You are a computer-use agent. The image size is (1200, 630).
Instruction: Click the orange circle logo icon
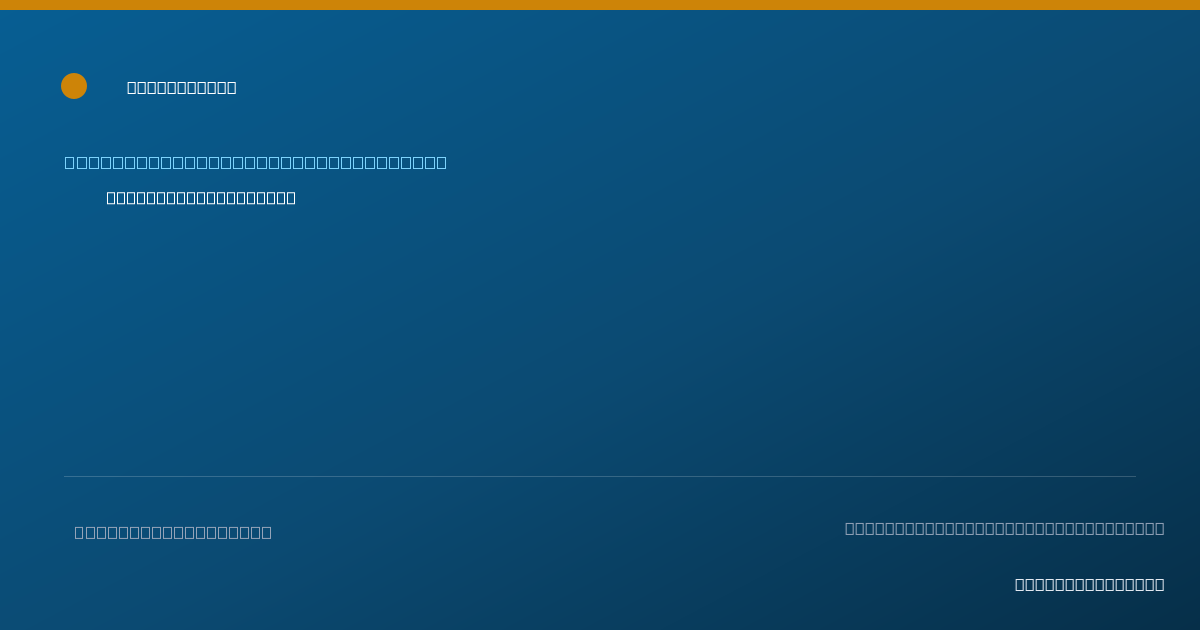pyautogui.click(x=74, y=86)
